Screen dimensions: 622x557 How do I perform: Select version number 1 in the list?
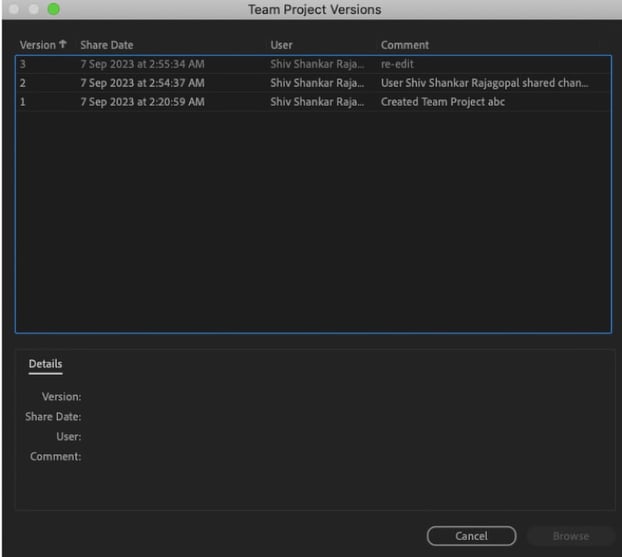pos(23,102)
